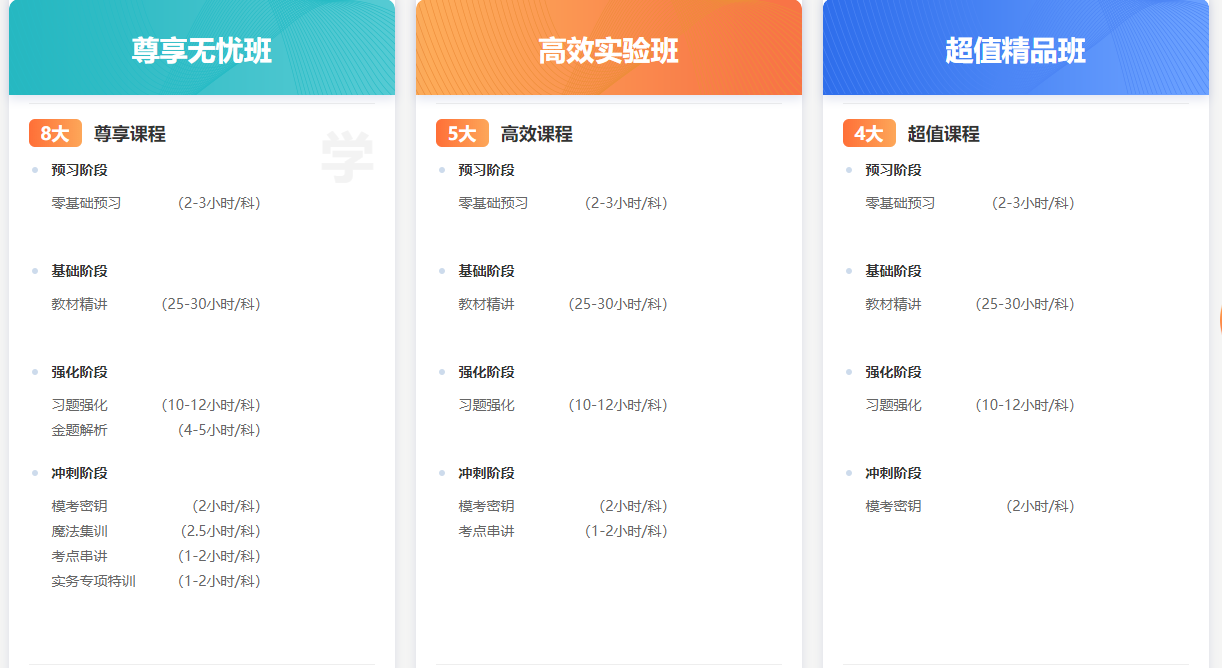Click the 尊享课程 section title
Image resolution: width=1222 pixels, height=668 pixels.
(130, 134)
